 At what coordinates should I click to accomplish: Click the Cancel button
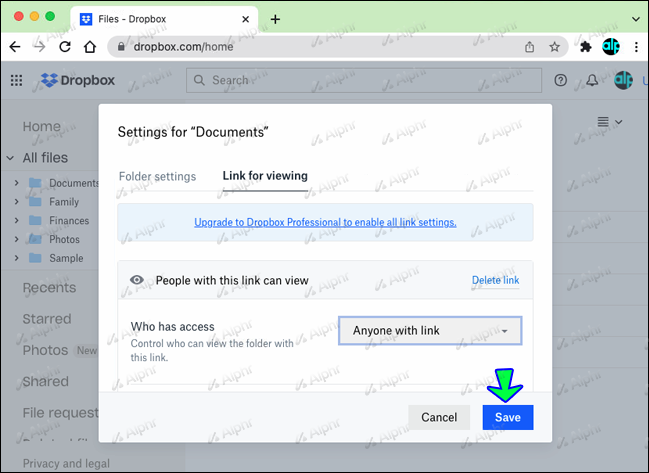(x=439, y=417)
